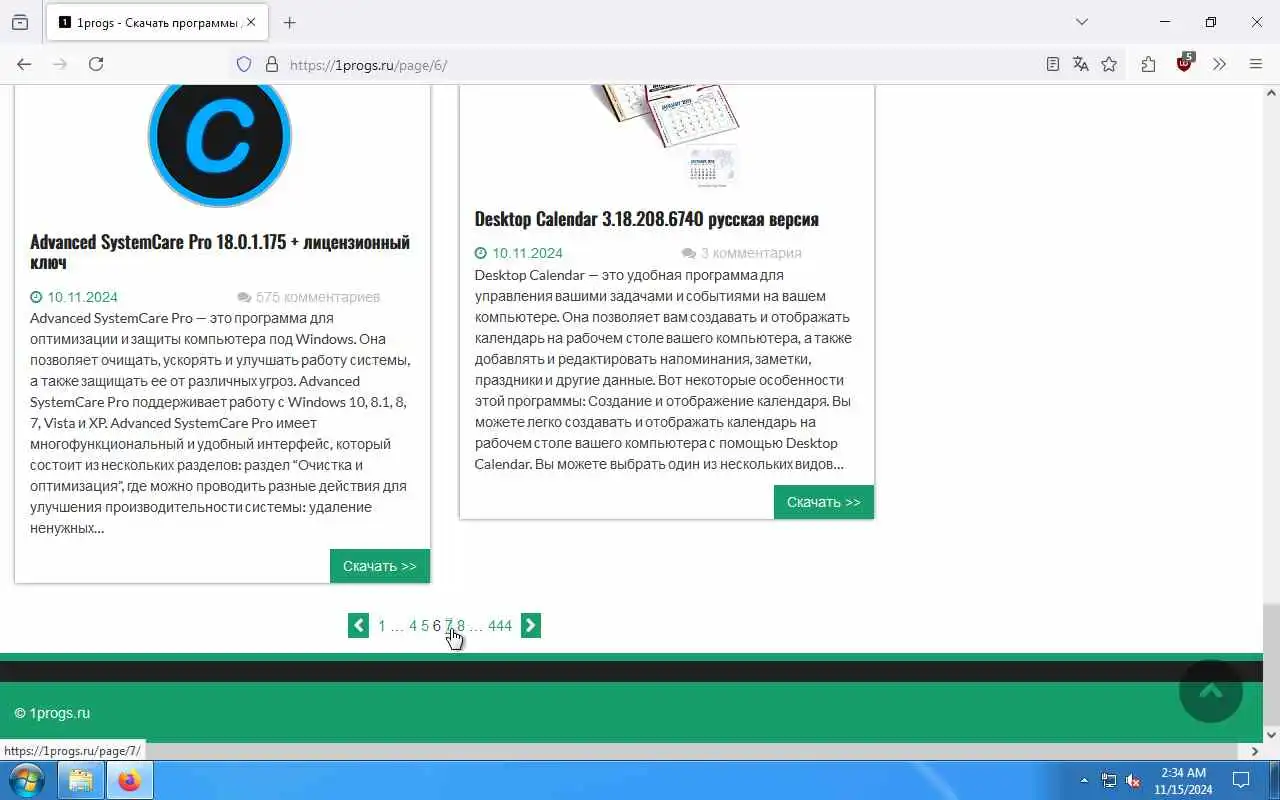Click Скачать button under Desktop Calendar
The width and height of the screenshot is (1280, 800).
pyautogui.click(x=824, y=502)
